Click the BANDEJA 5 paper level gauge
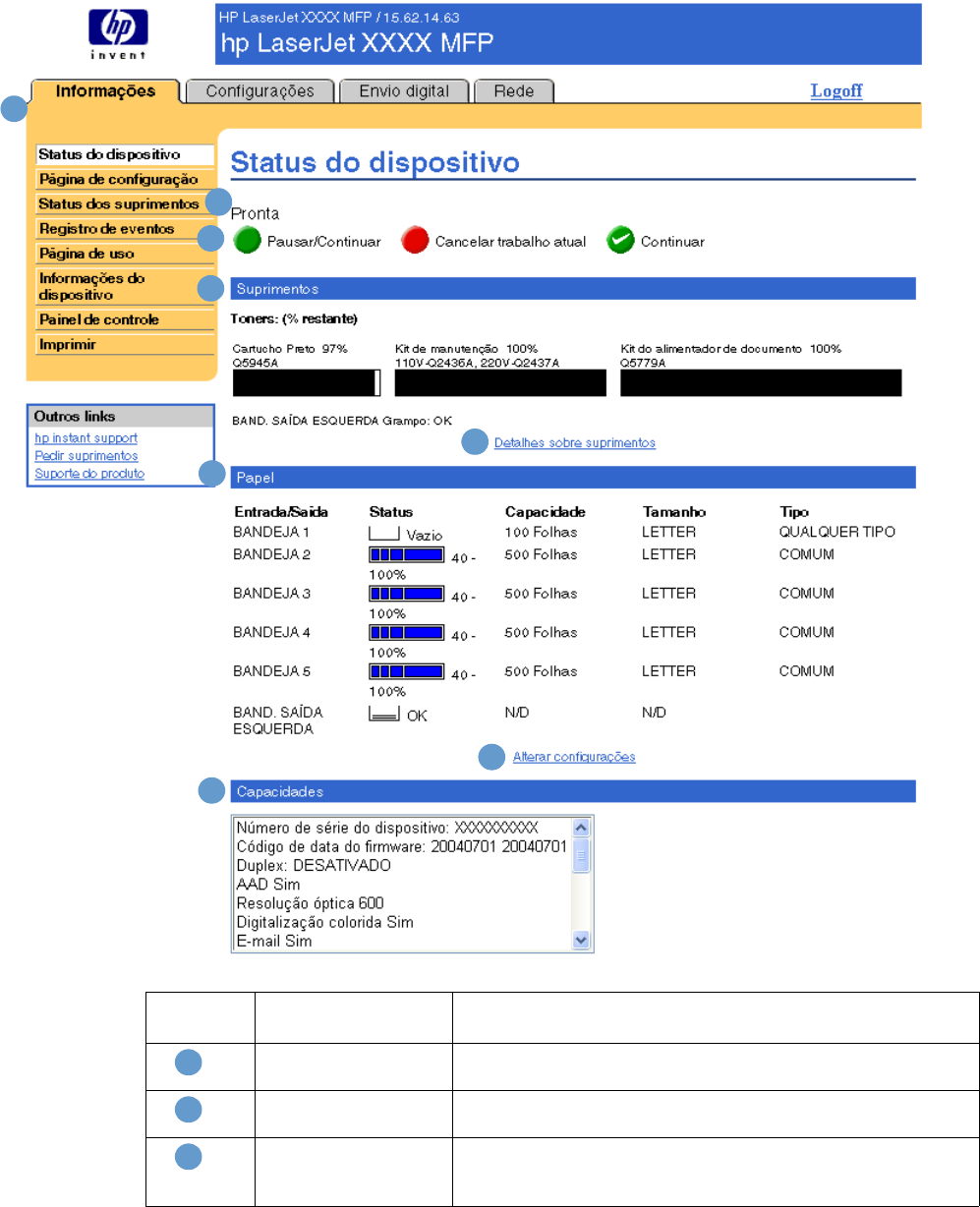Viewport: 980px width, 1207px height. coord(407,671)
